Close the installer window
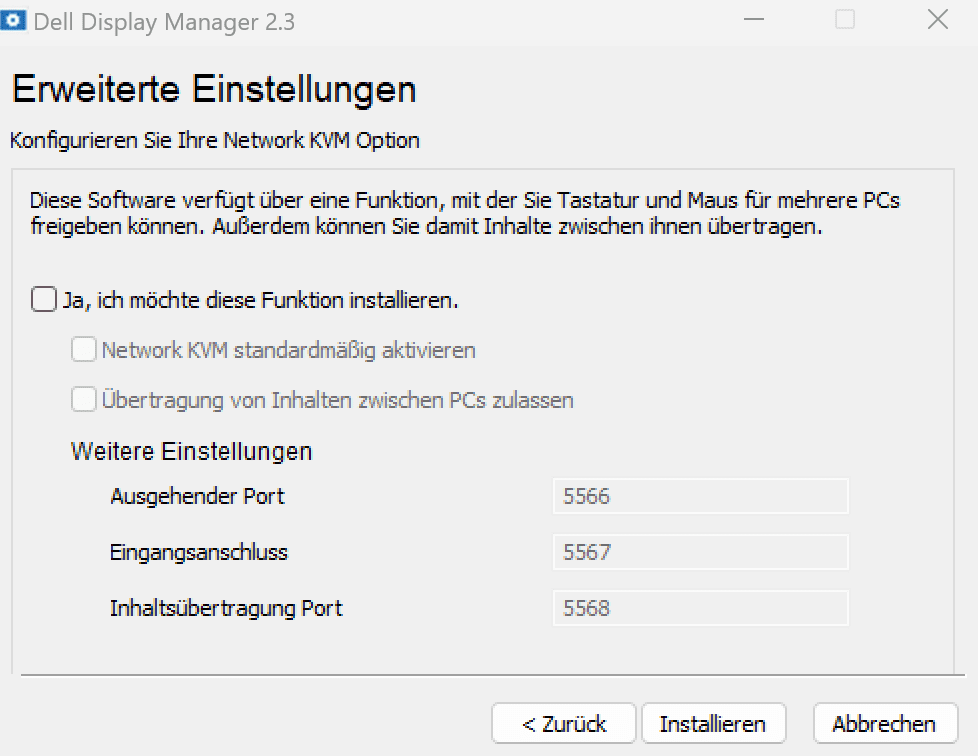This screenshot has height=756, width=978. 937,20
